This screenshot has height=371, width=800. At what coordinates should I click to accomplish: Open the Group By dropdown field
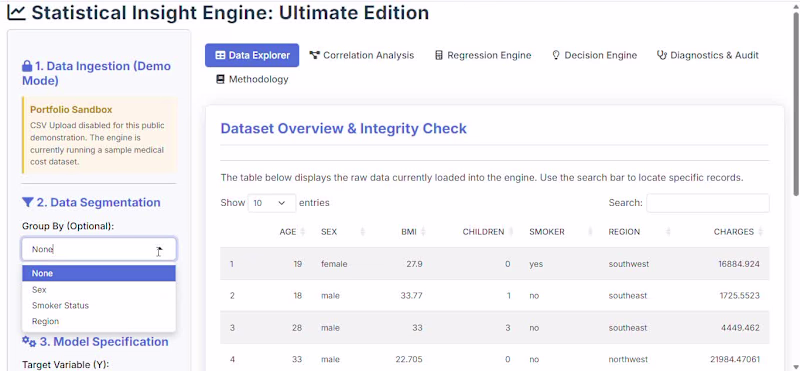[x=99, y=250]
